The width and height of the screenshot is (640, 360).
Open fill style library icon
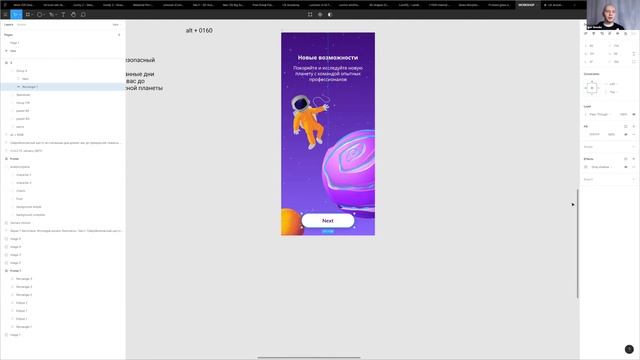(x=626, y=127)
